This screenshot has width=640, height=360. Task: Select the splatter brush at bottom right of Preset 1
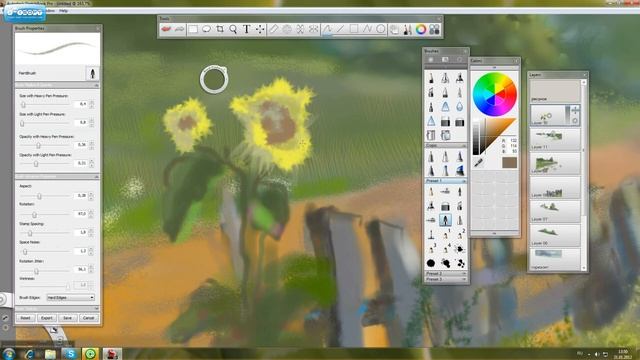coord(460,263)
